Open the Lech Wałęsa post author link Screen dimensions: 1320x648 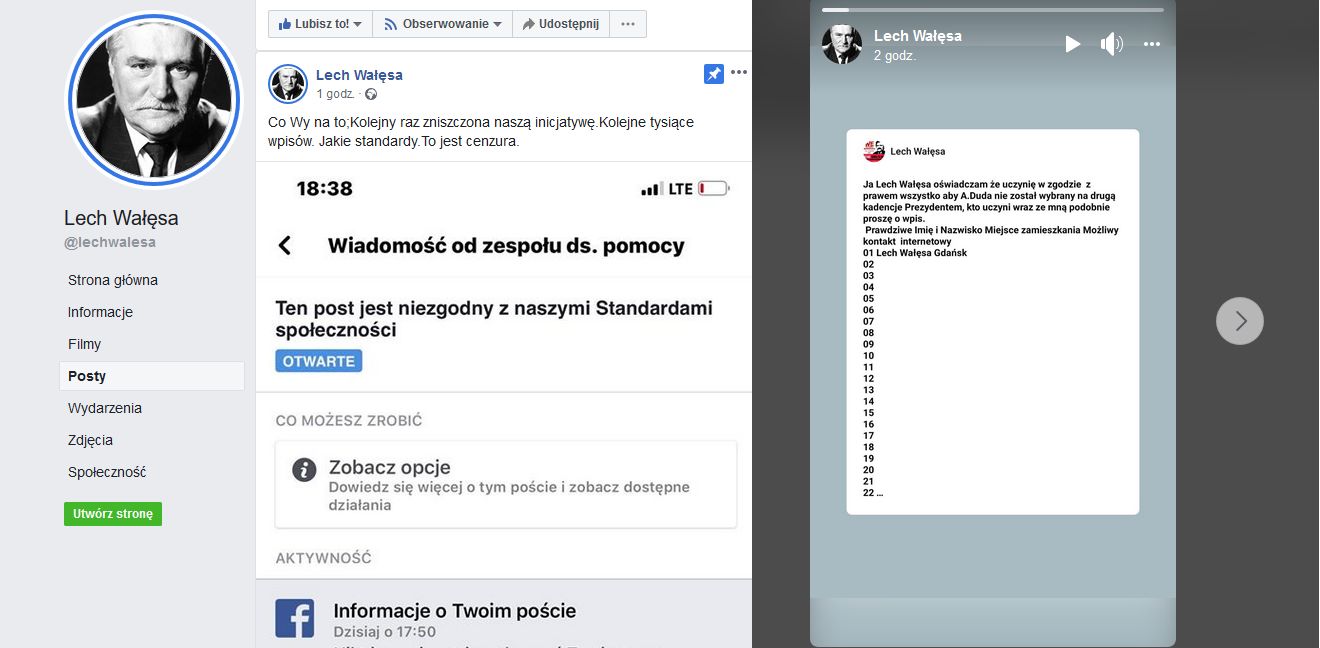coord(359,75)
